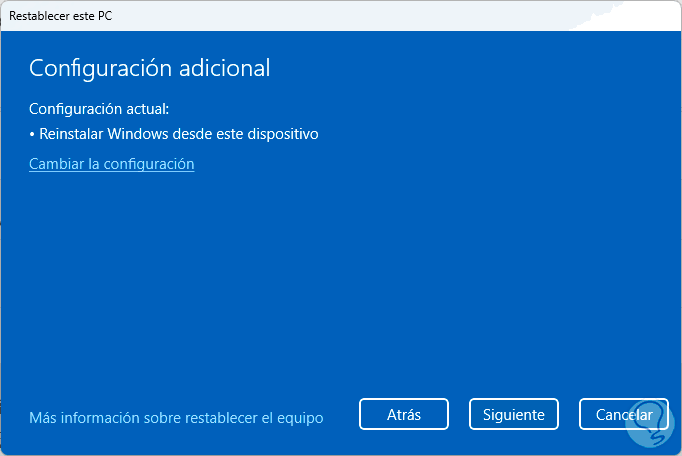
Task: Continue with the Siguiente button
Action: pos(513,414)
